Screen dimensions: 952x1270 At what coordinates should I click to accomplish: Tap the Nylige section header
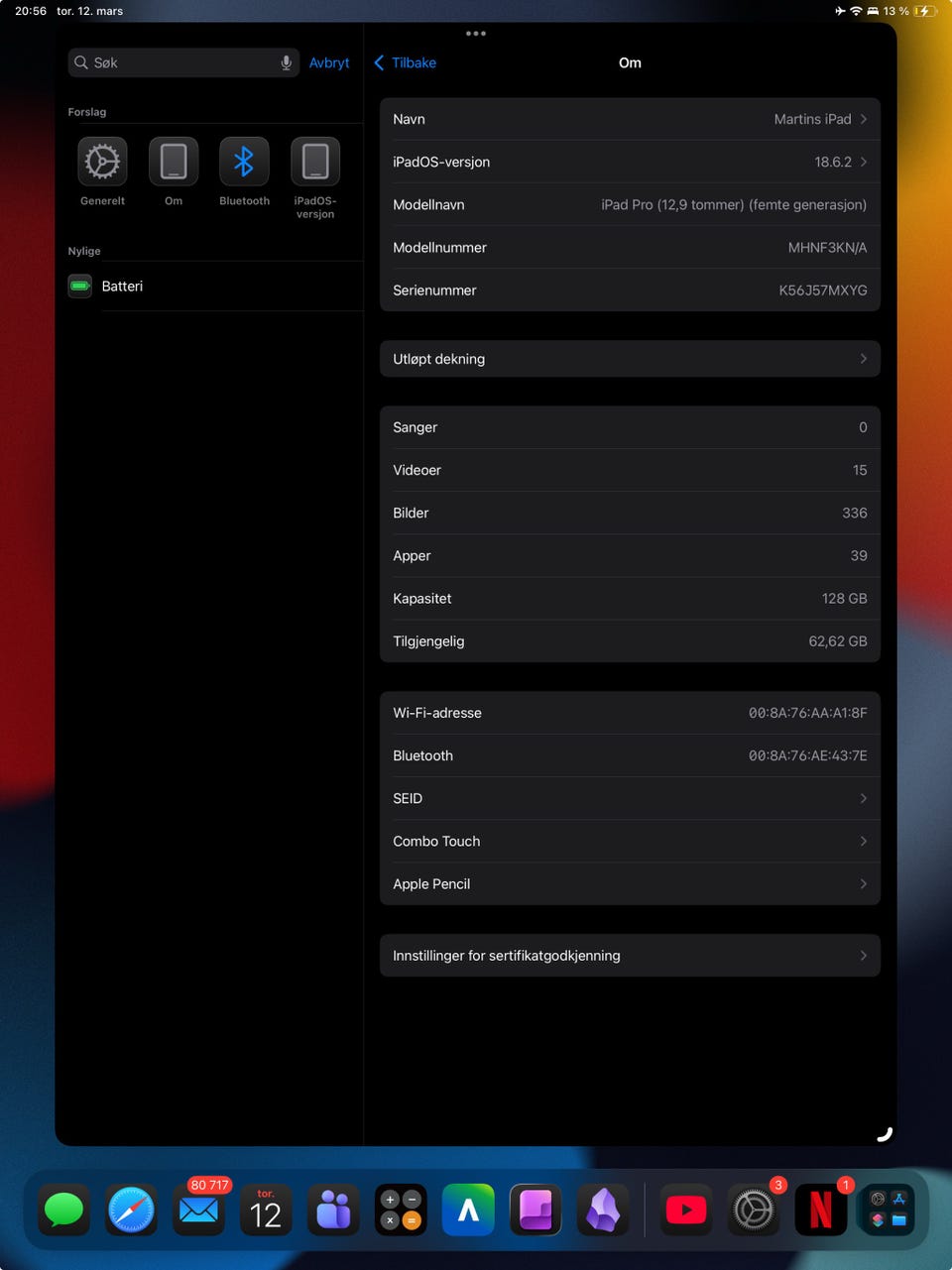coord(84,251)
